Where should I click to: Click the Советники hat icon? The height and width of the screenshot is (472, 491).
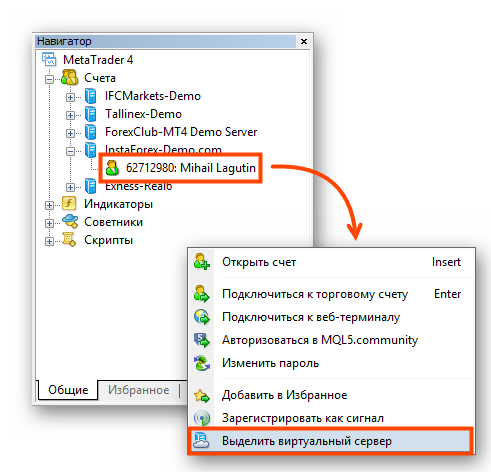point(70,222)
